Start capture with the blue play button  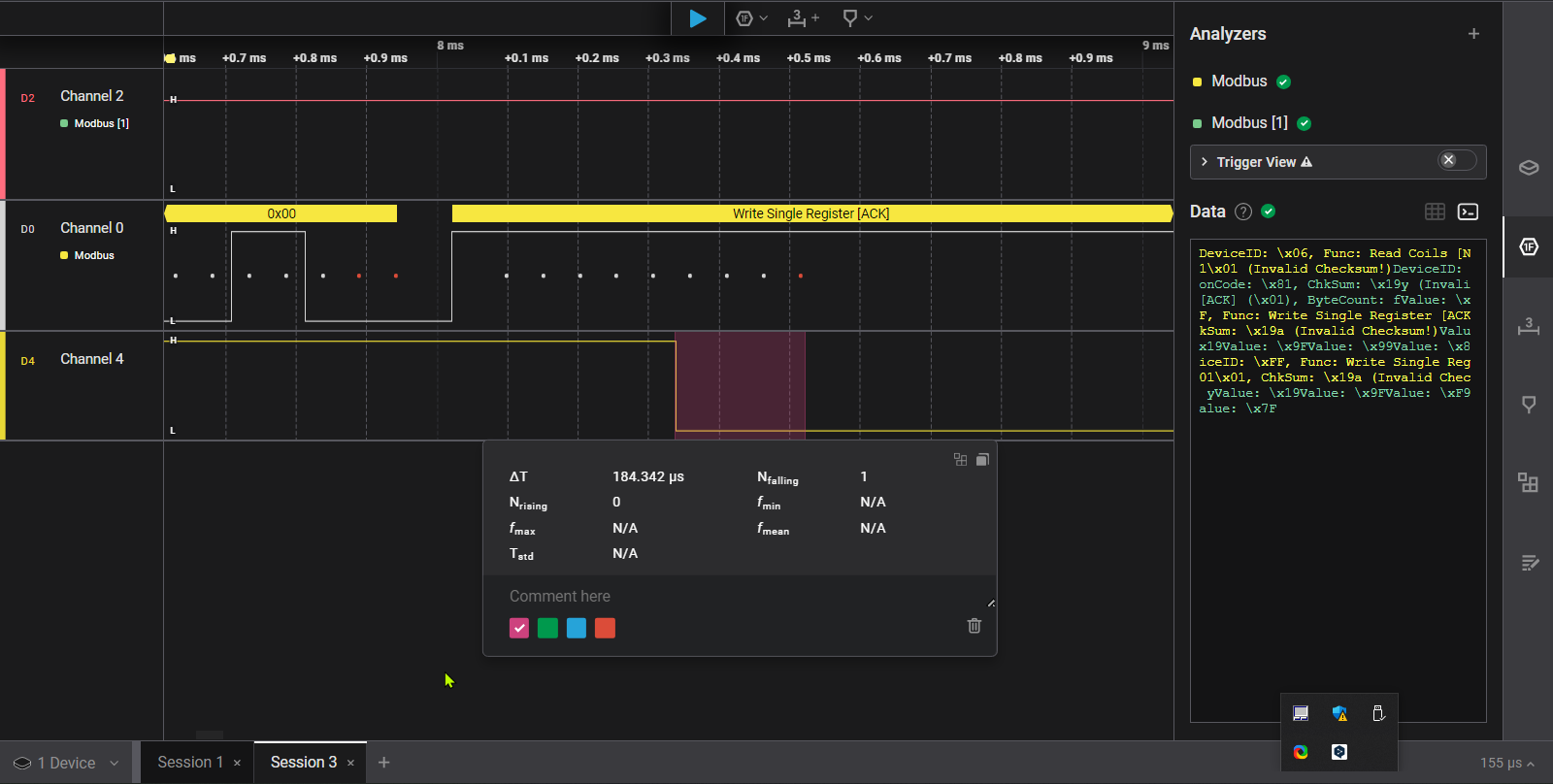pyautogui.click(x=697, y=18)
